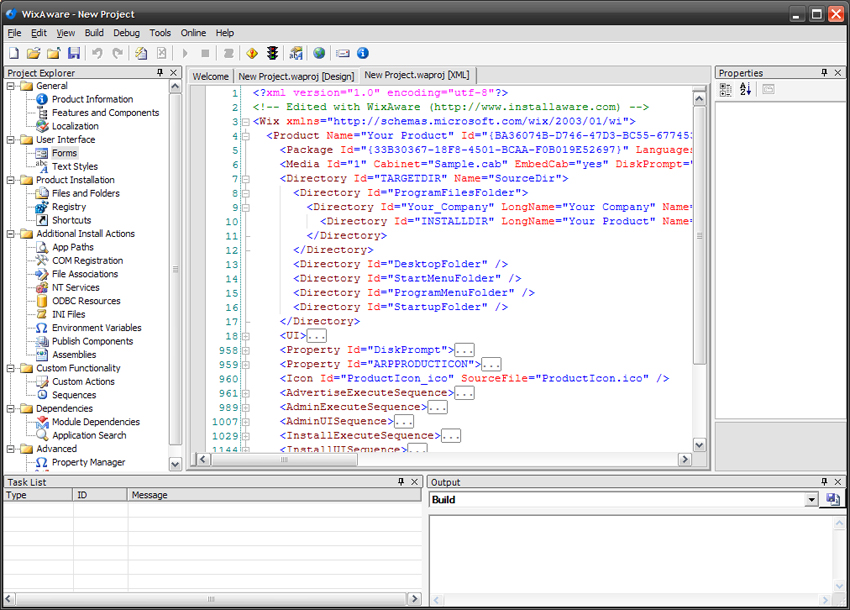Expand the collapsed UI element on line 18
The width and height of the screenshot is (850, 610).
[246, 336]
